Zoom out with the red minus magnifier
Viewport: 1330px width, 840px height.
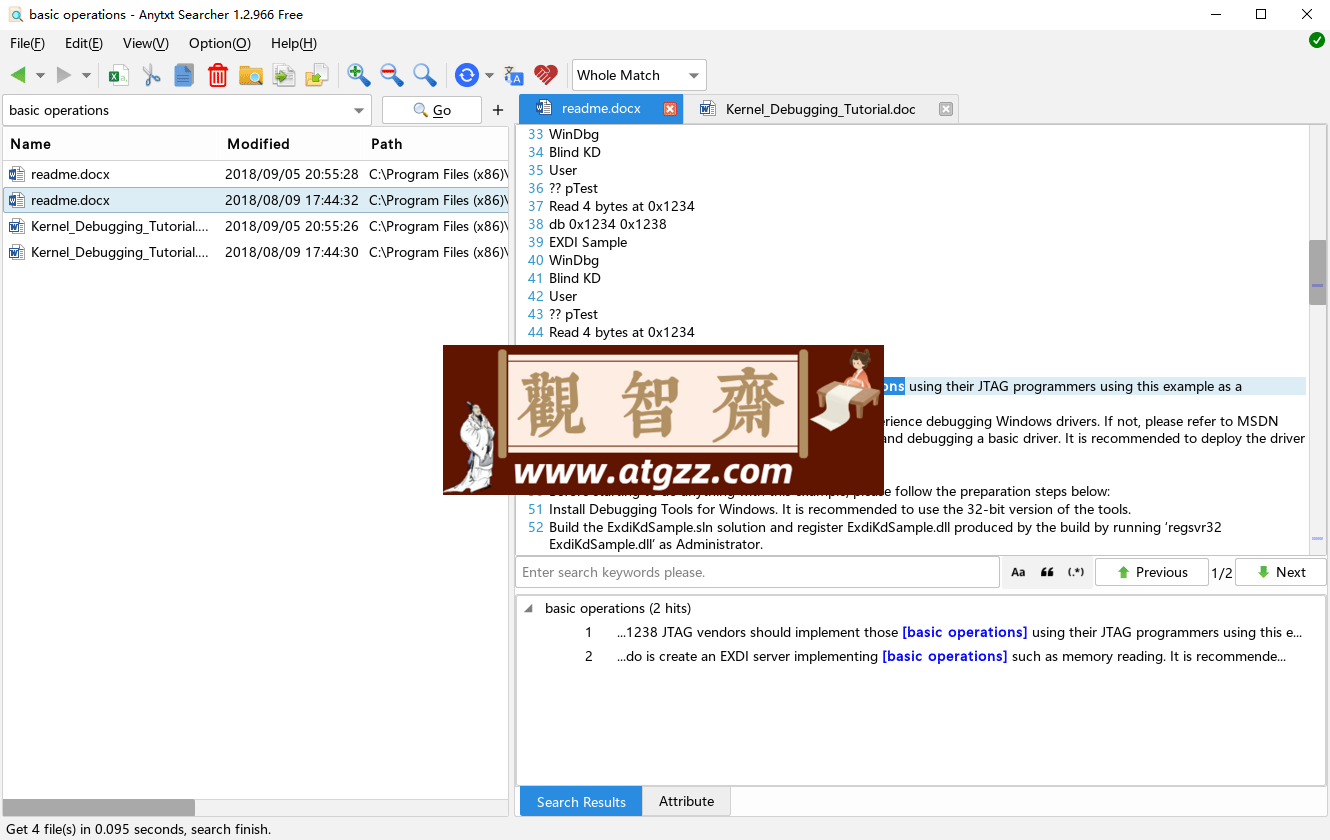(392, 75)
